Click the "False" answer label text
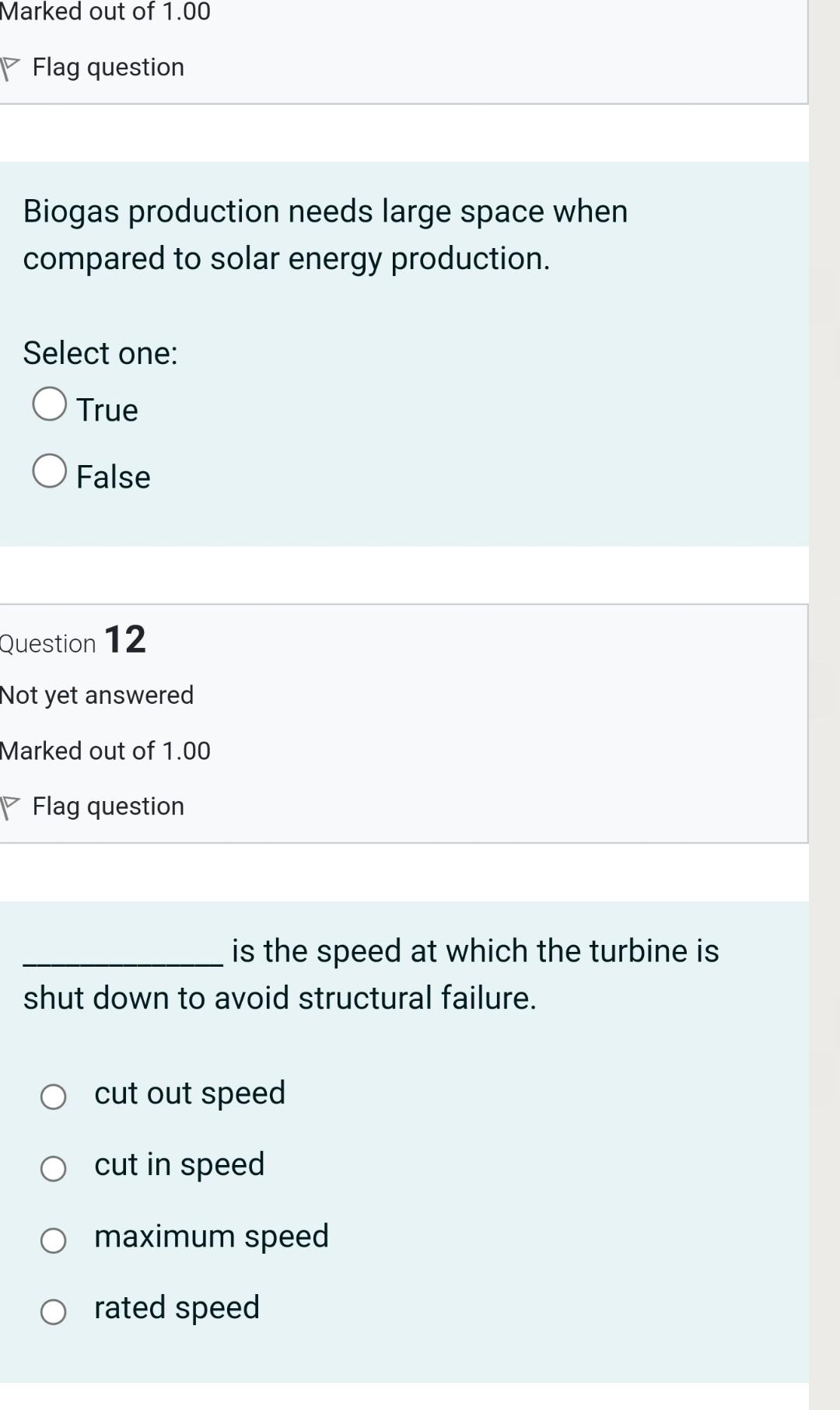The width and height of the screenshot is (840, 1410). click(114, 477)
